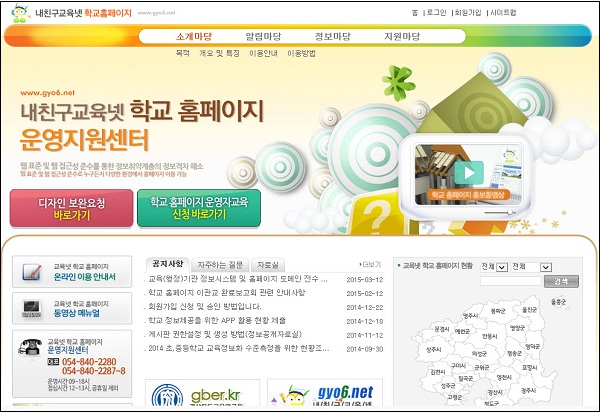Expand the second 전체 school dropdown
600x413 pixels.
(537, 267)
